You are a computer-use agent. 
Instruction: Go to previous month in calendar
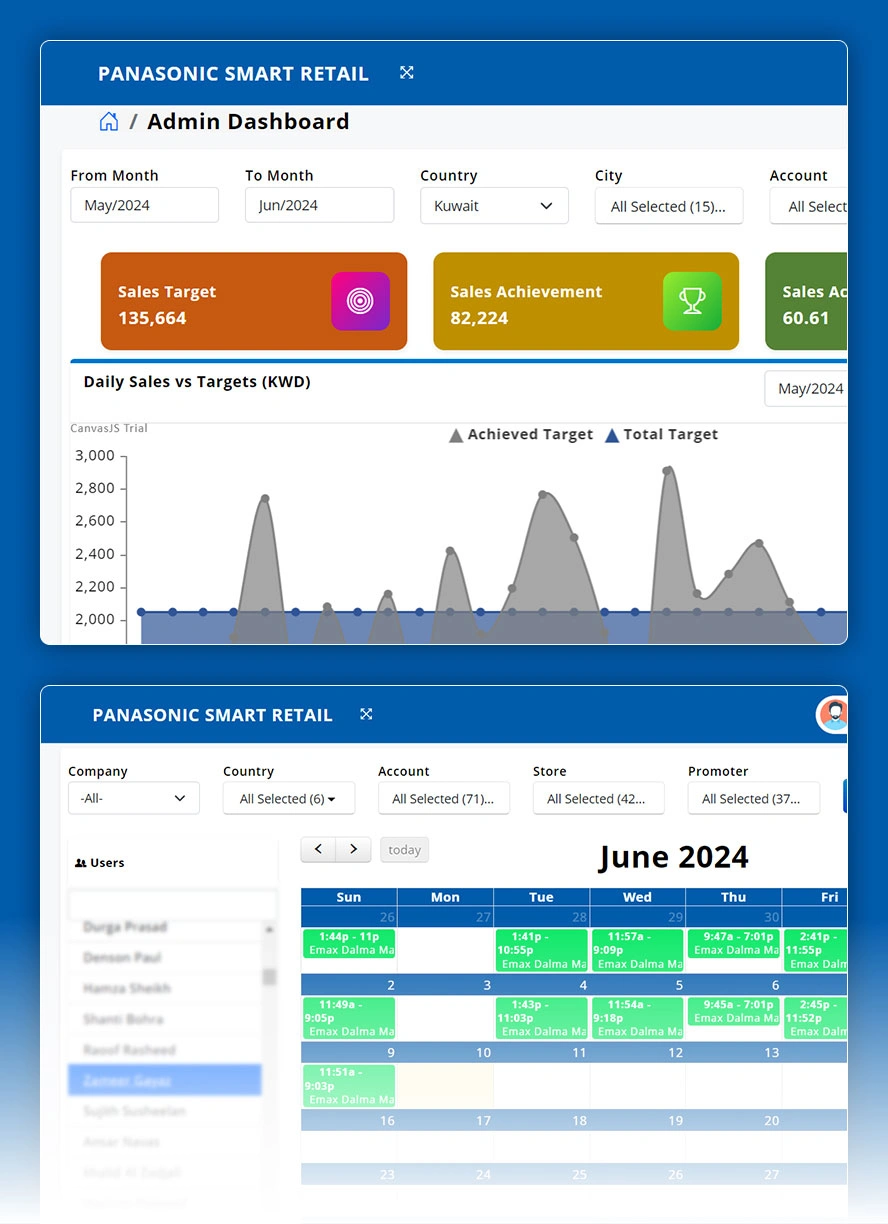tap(318, 849)
